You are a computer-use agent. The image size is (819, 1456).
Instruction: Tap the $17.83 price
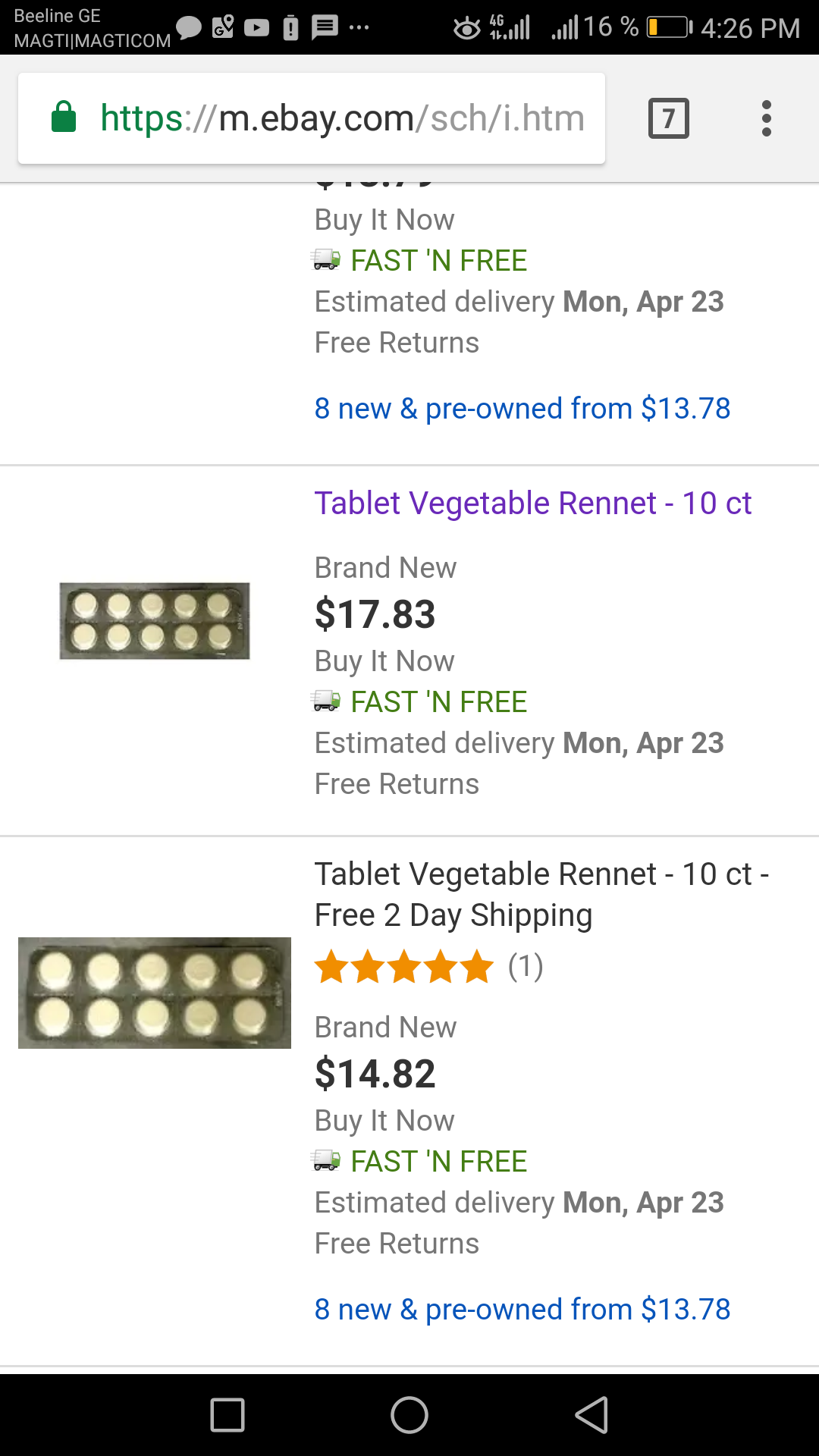(x=375, y=614)
